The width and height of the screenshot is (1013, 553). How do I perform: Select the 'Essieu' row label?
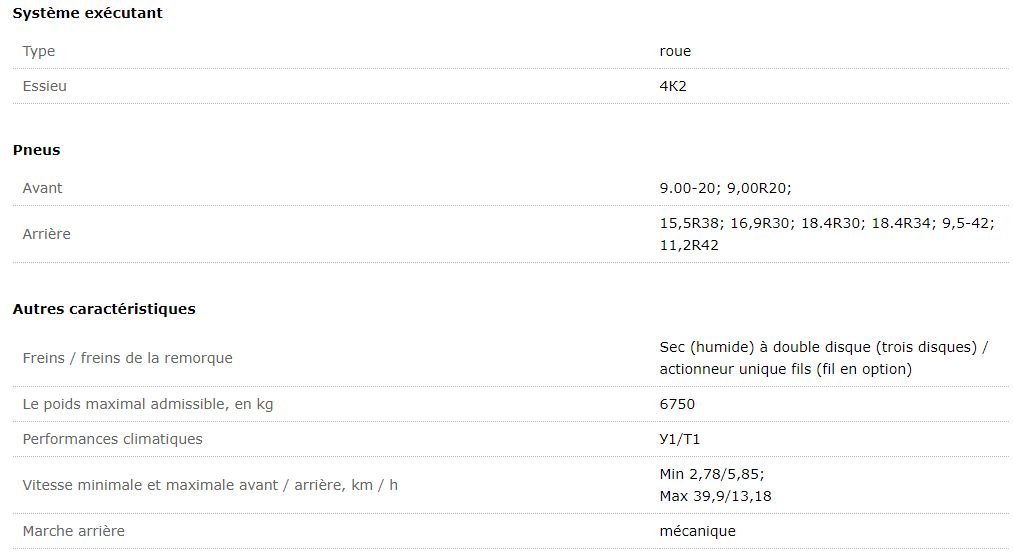(45, 86)
